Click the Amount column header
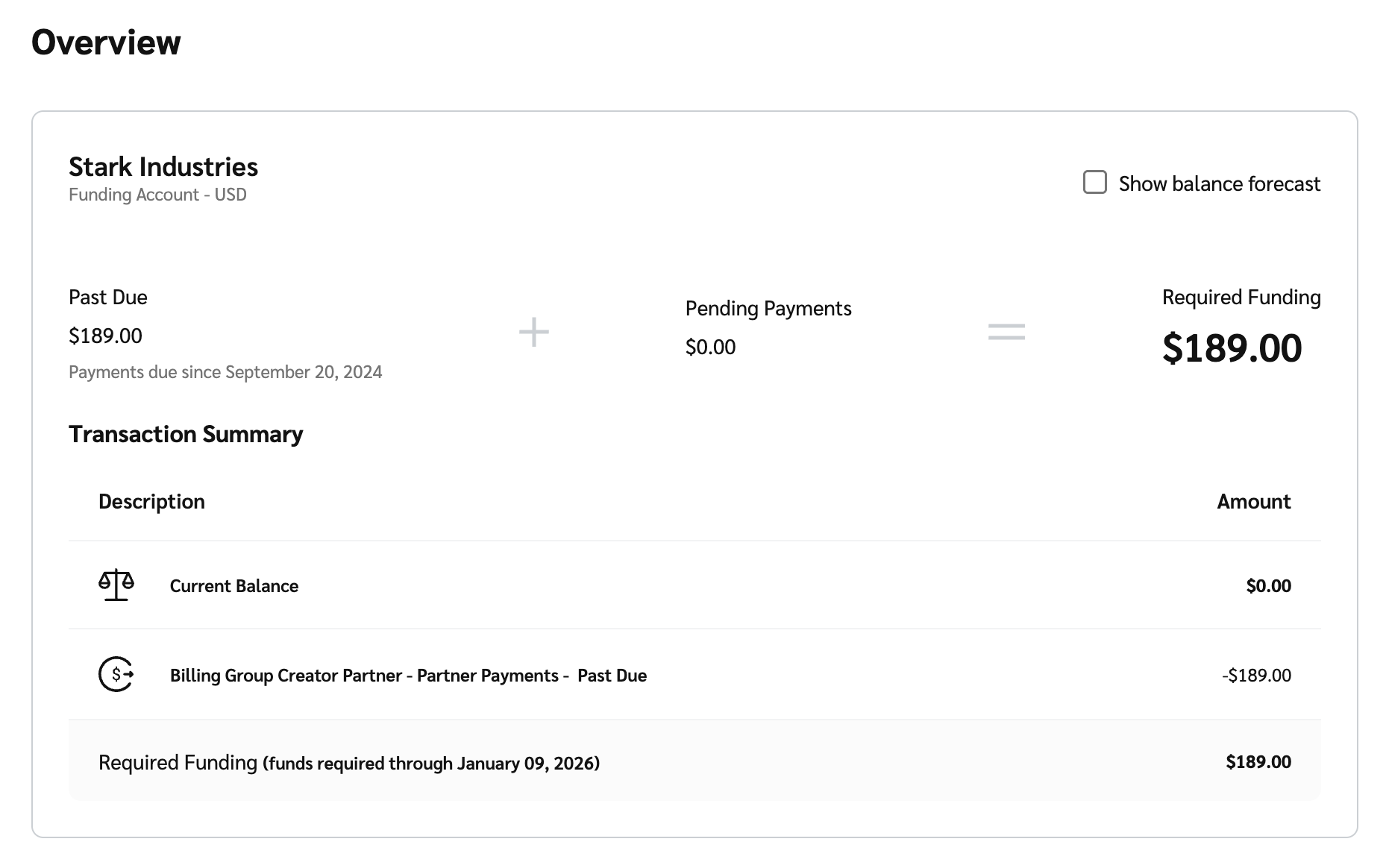Image resolution: width=1386 pixels, height=868 pixels. pyautogui.click(x=1253, y=502)
